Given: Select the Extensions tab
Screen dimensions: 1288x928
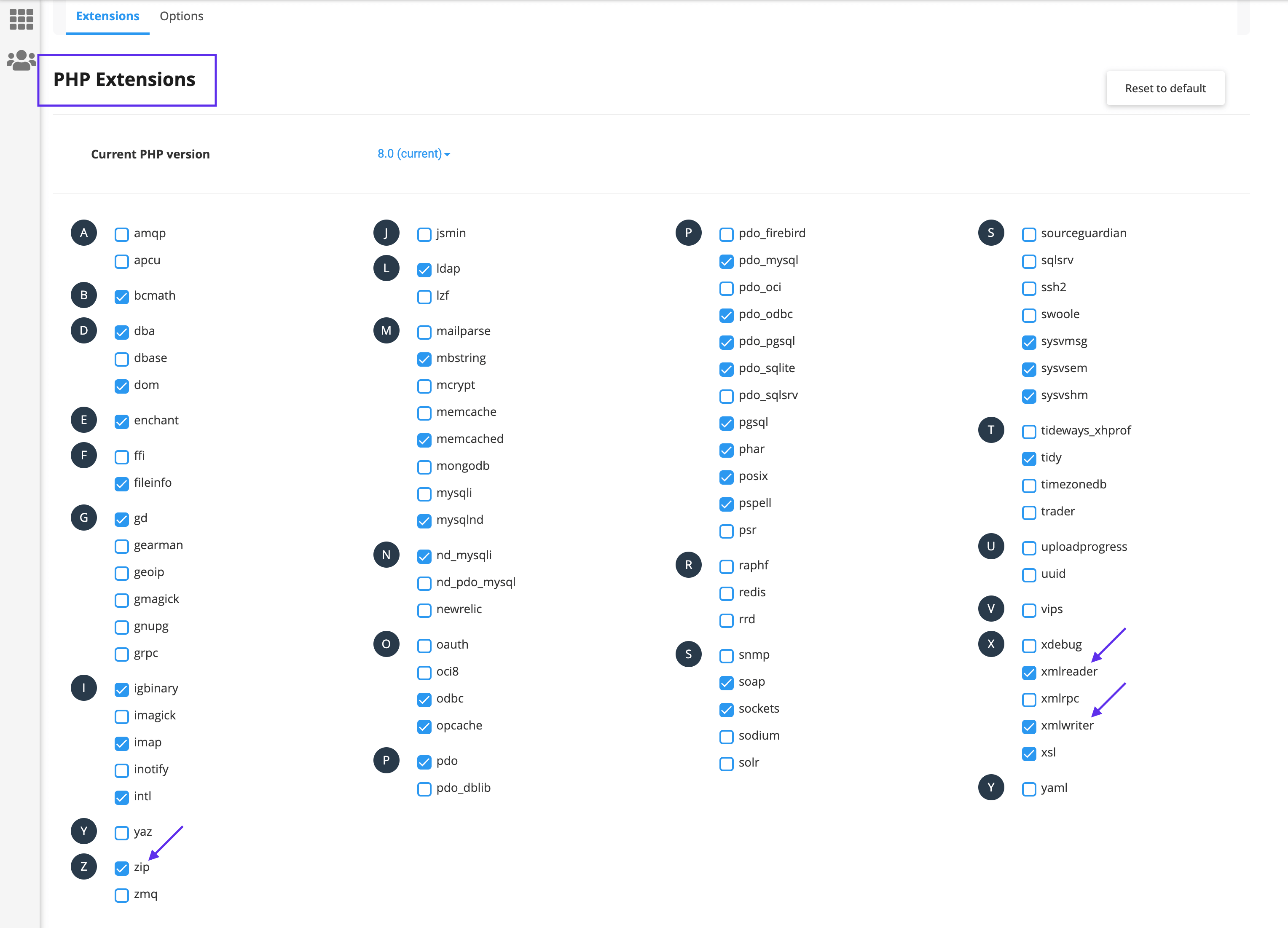Looking at the screenshot, I should (x=107, y=16).
